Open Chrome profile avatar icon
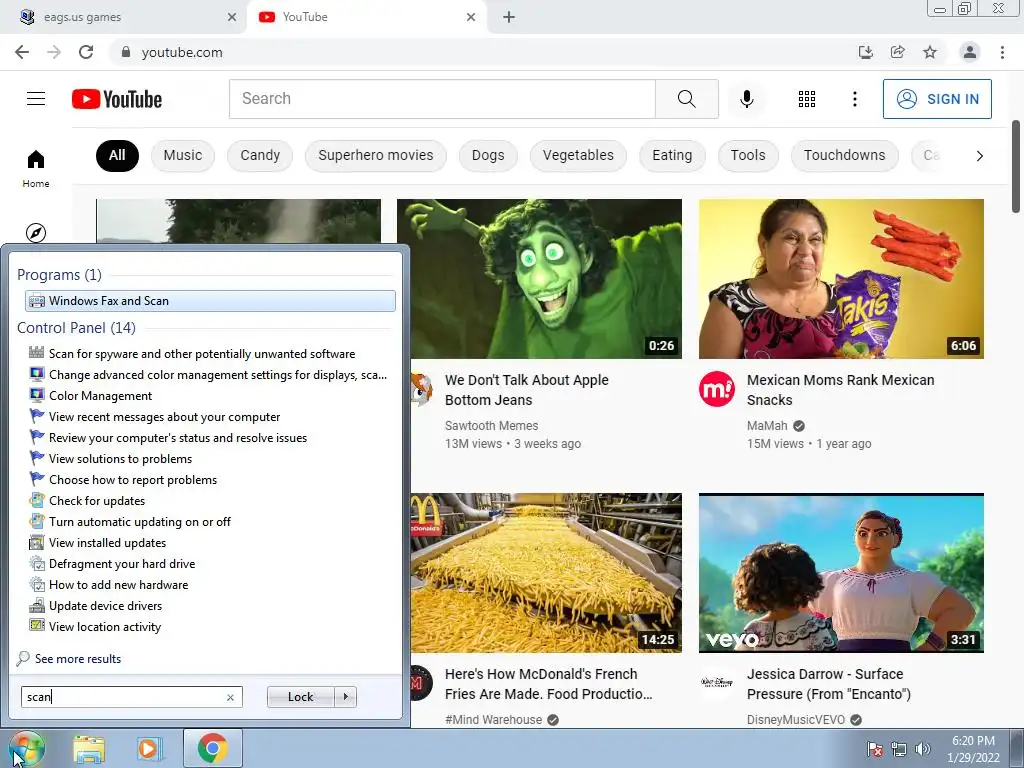1024x768 pixels. pos(970,52)
